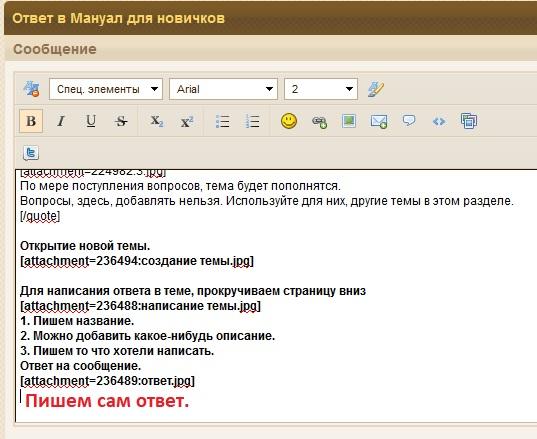Place cursor in the message text area
Screen dimensions: 537x439
point(276,296)
